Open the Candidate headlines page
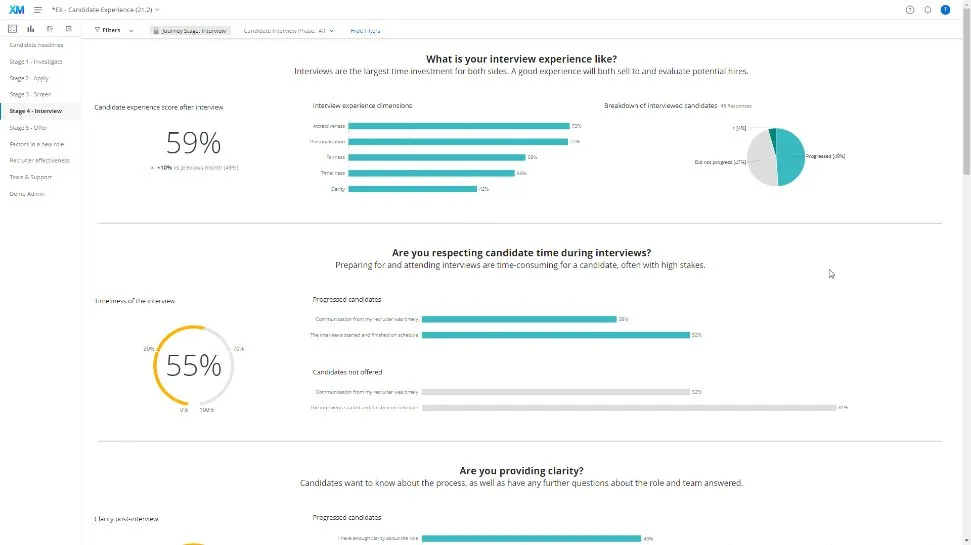 click(36, 45)
